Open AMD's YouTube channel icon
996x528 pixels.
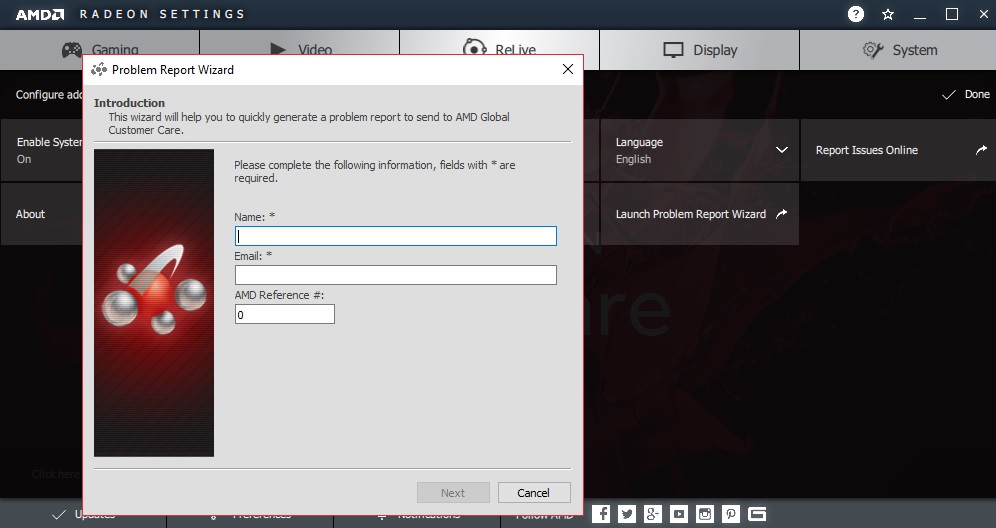(679, 514)
